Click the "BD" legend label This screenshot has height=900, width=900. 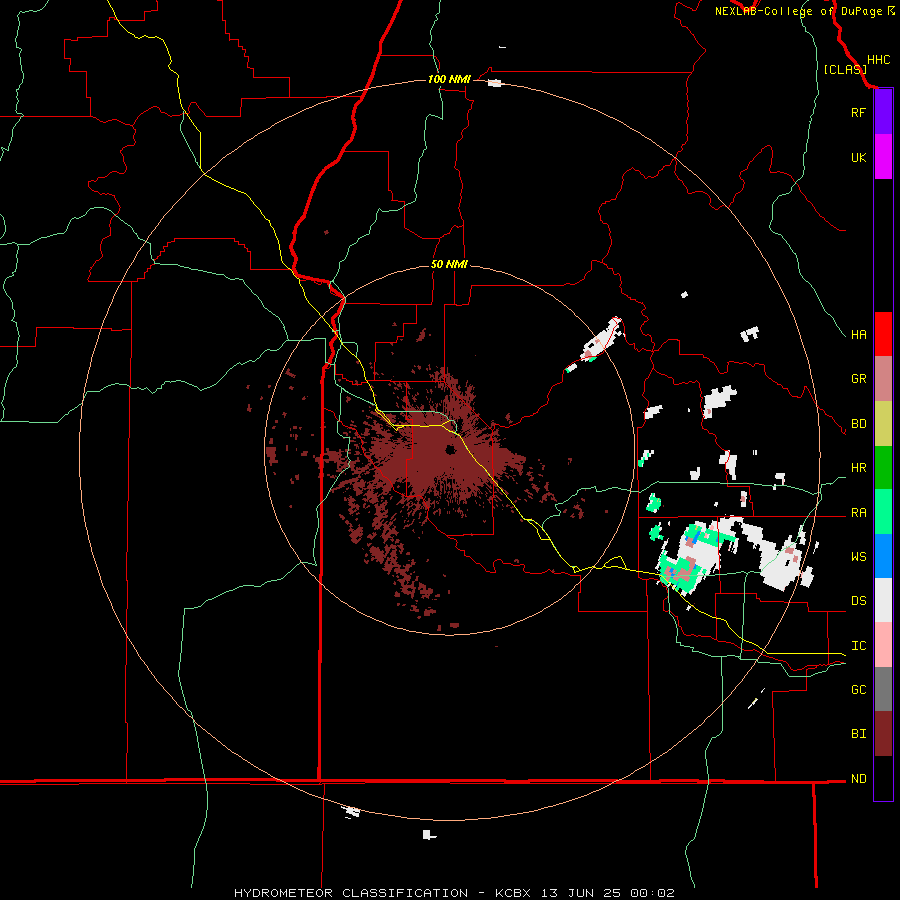(x=858, y=424)
